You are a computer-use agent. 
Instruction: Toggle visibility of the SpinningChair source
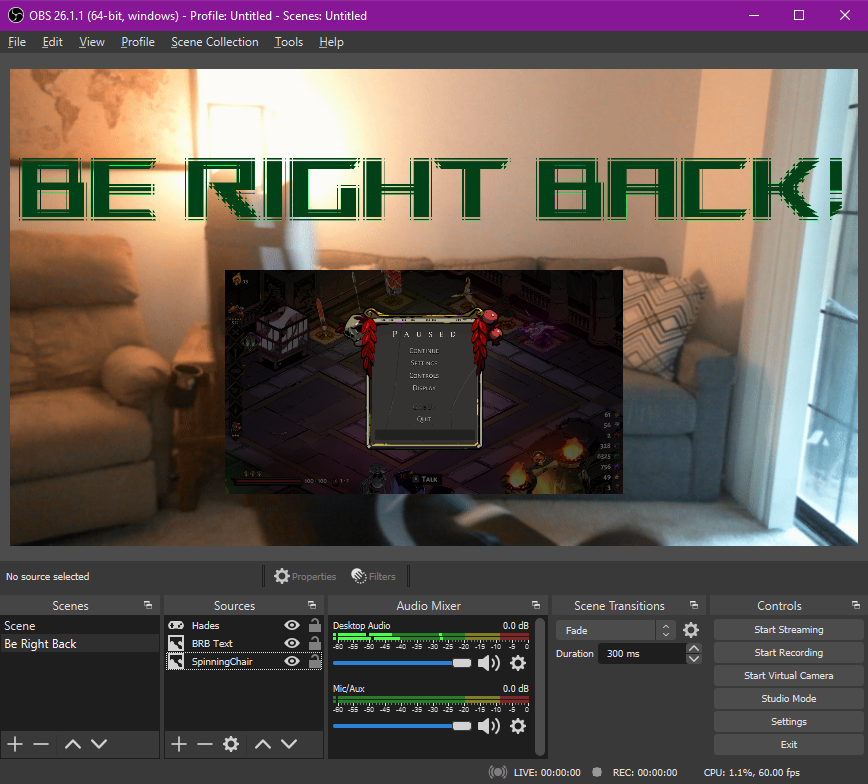(291, 660)
